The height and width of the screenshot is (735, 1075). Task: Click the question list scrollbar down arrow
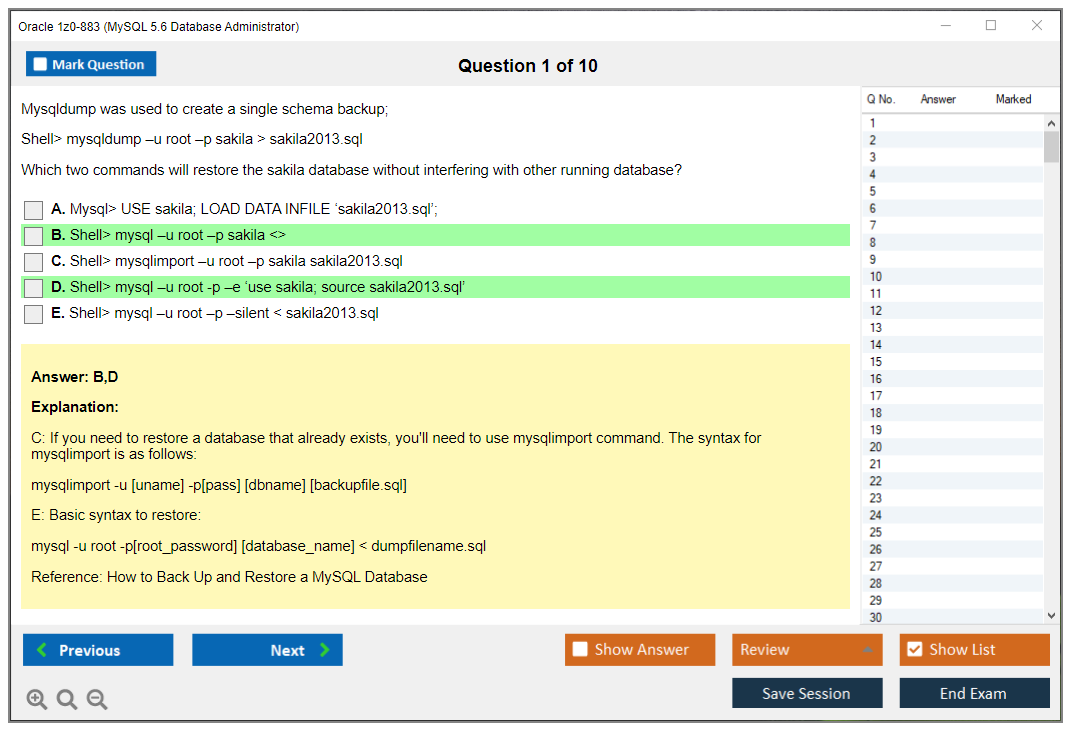pyautogui.click(x=1052, y=615)
